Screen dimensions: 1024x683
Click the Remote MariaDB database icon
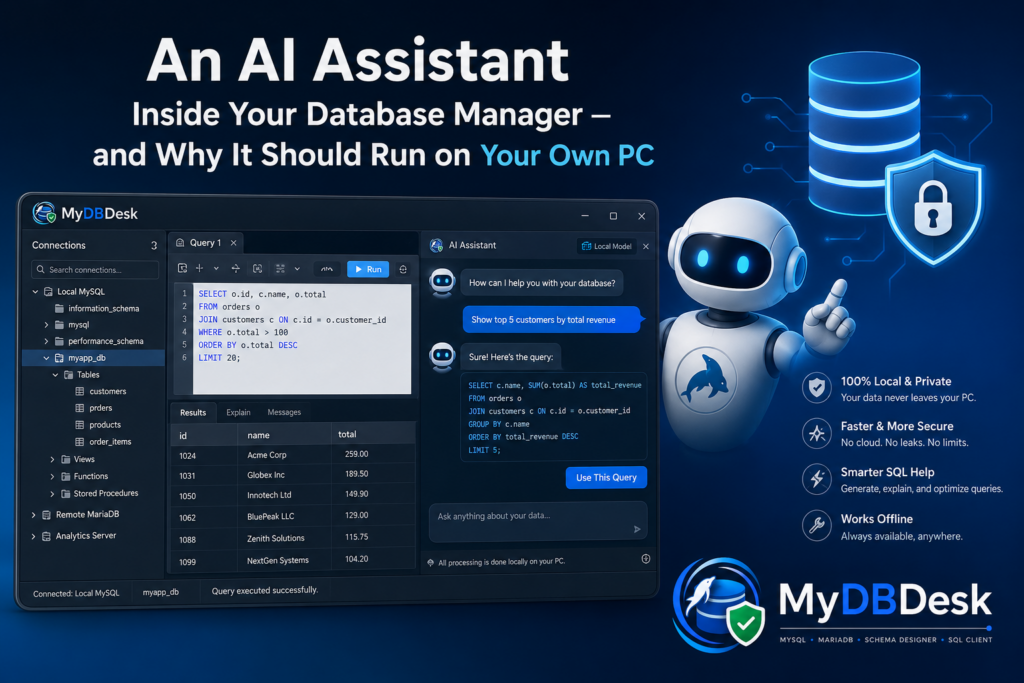click(46, 515)
